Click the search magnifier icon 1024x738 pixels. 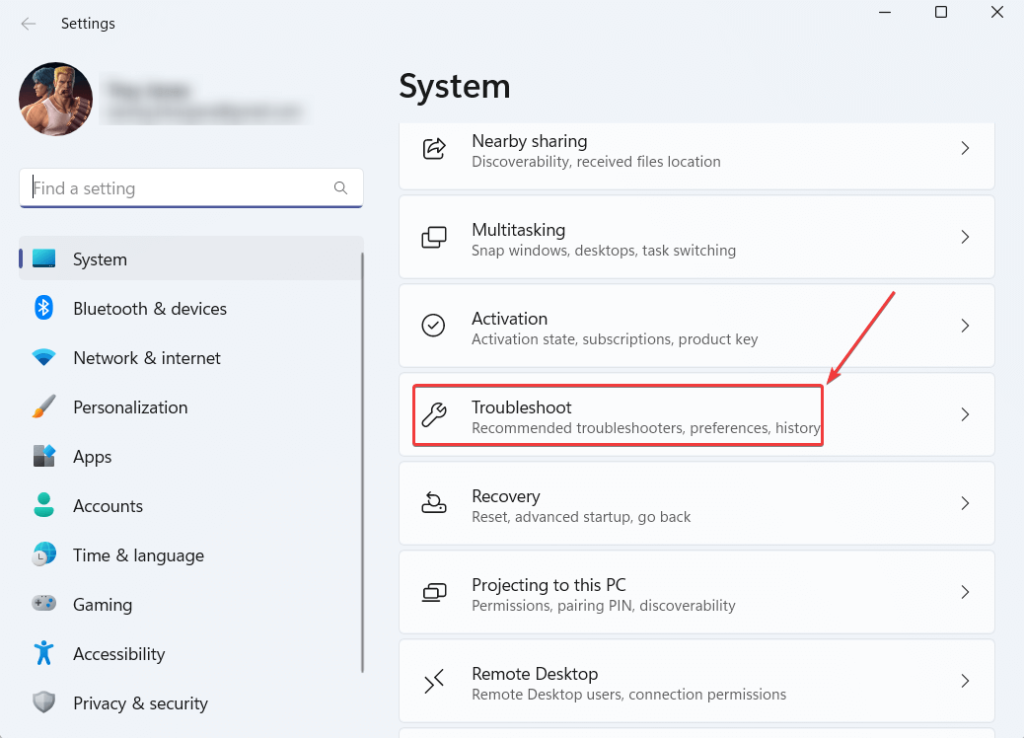click(341, 188)
